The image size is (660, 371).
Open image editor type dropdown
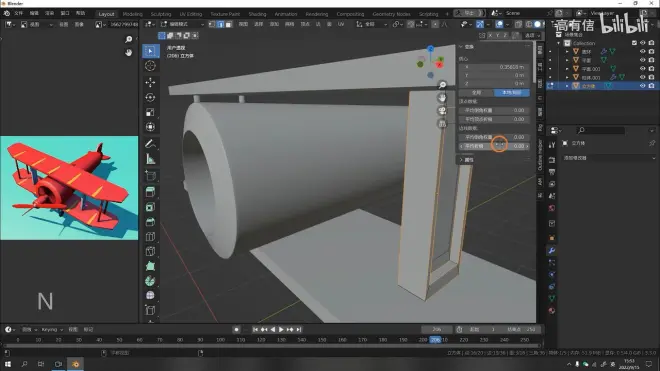pos(9,24)
